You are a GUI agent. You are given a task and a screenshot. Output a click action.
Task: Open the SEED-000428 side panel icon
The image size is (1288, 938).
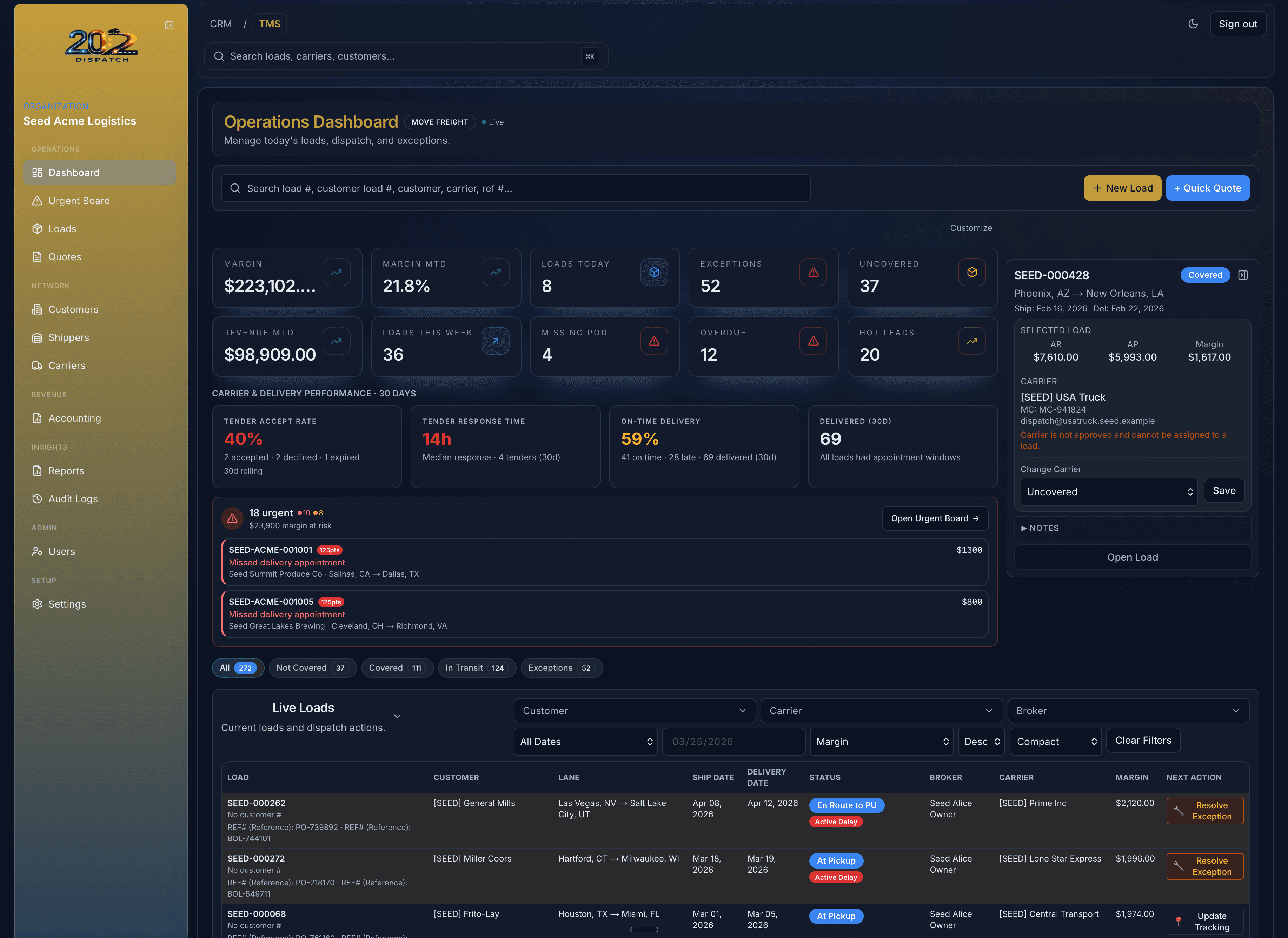tap(1243, 275)
